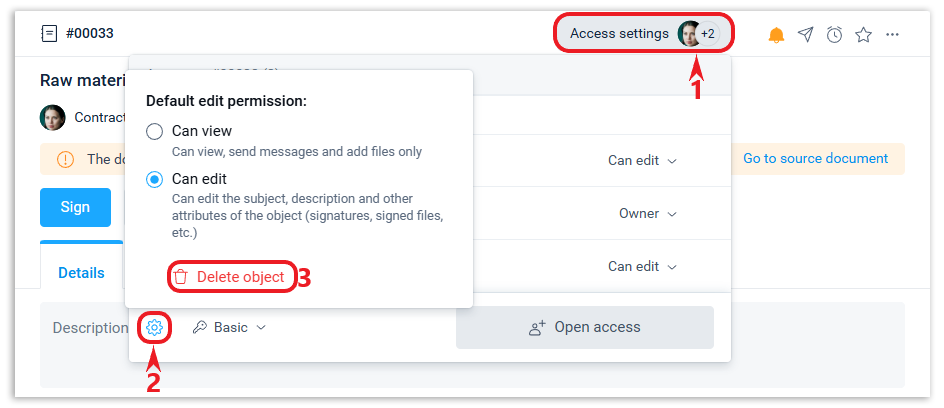Select the Can edit radio option

point(154,179)
